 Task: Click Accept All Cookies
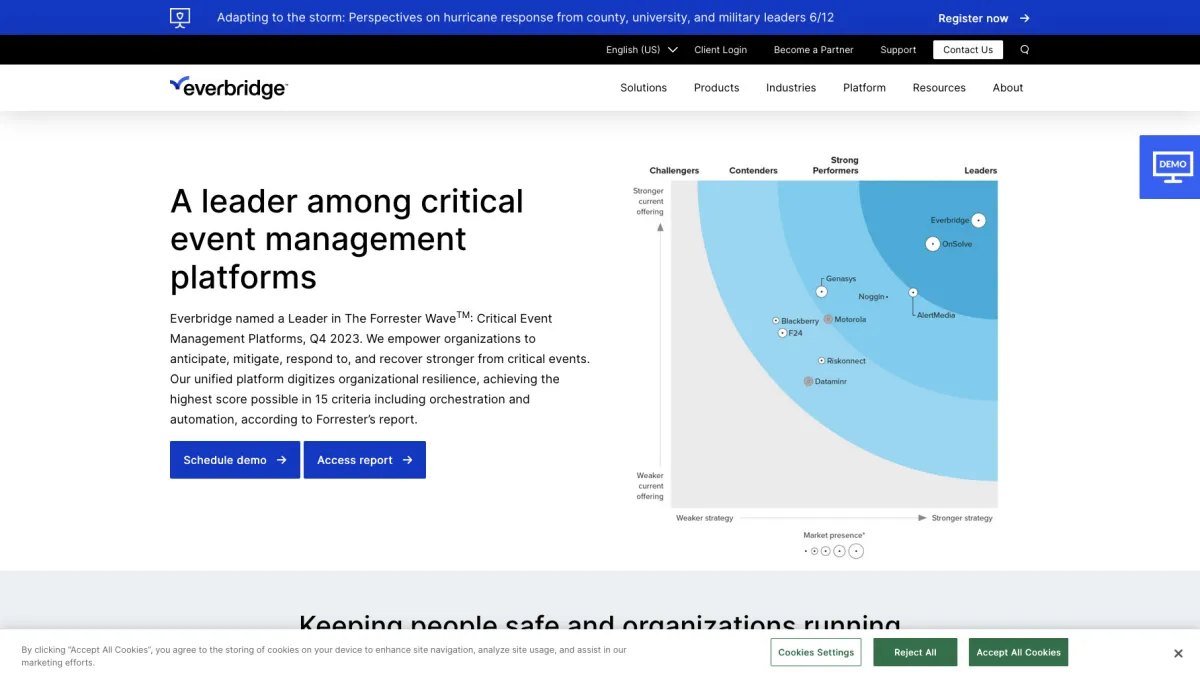[x=1018, y=652]
